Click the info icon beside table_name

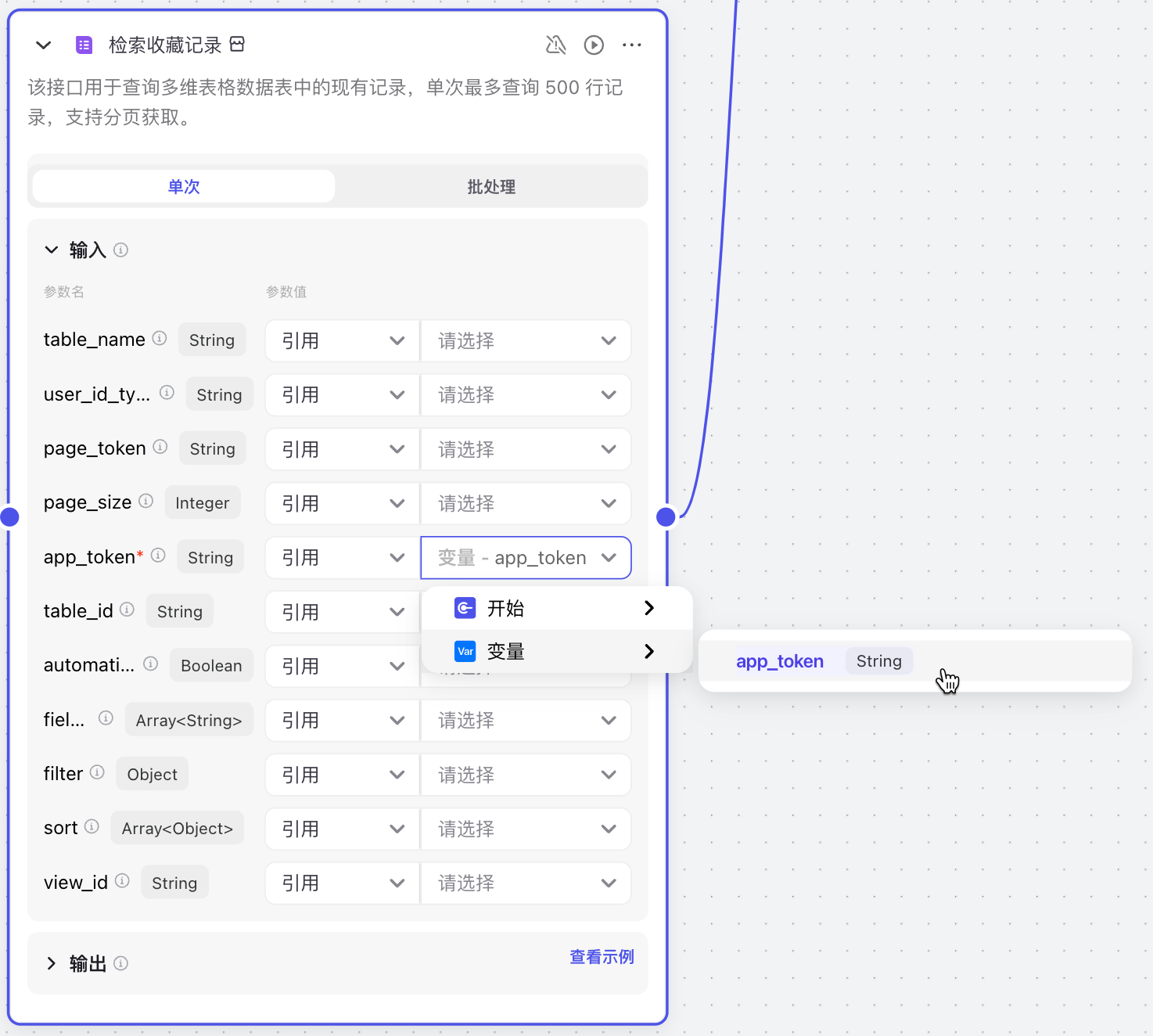click(x=160, y=338)
